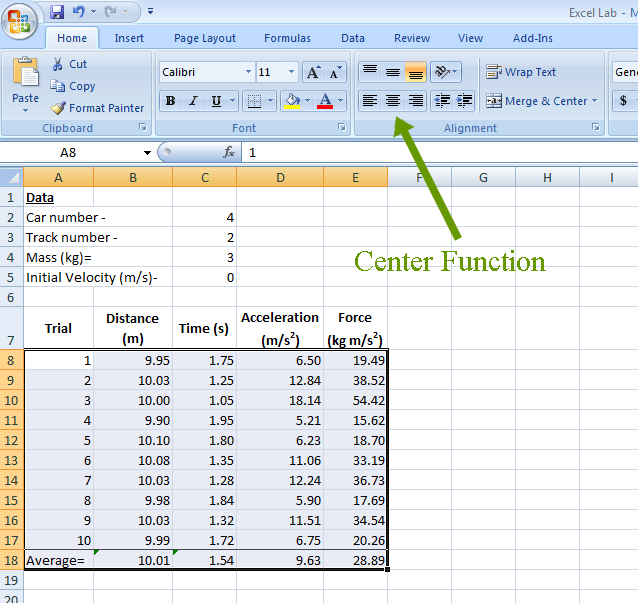
Task: Copy the selected cells
Action: coord(73,86)
